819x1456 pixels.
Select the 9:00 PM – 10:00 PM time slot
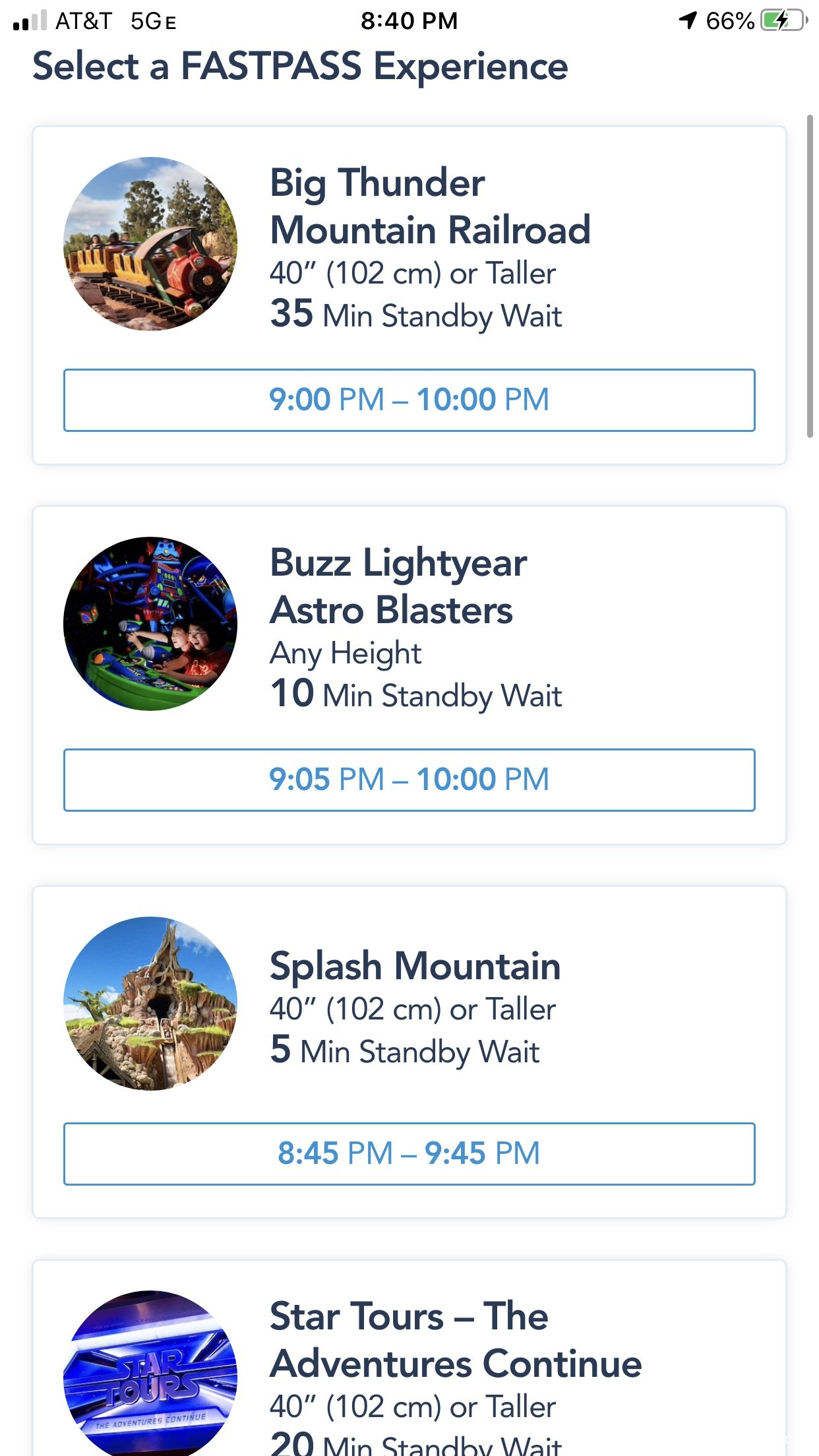point(409,400)
